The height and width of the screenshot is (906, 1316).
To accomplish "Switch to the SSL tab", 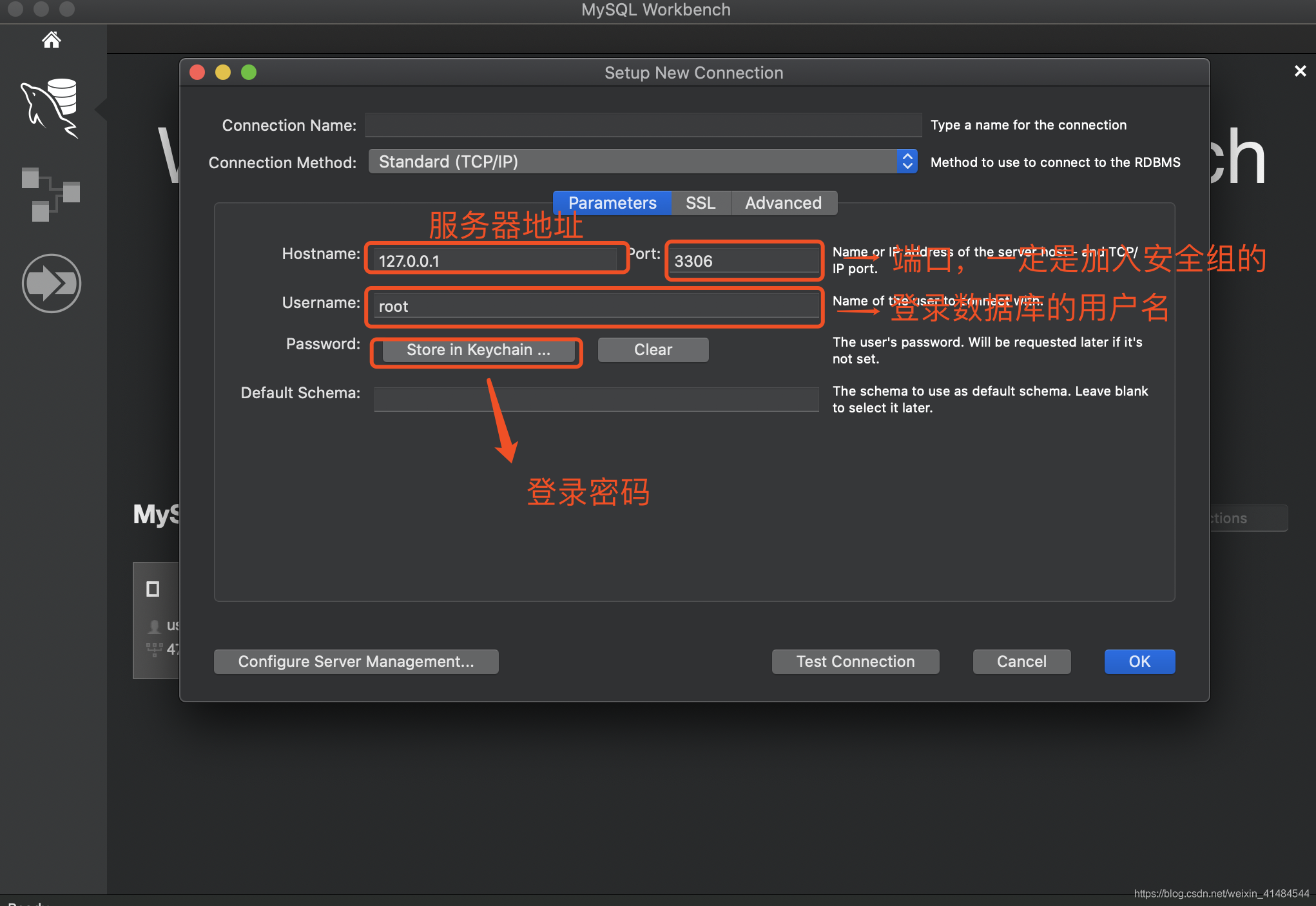I will [701, 203].
